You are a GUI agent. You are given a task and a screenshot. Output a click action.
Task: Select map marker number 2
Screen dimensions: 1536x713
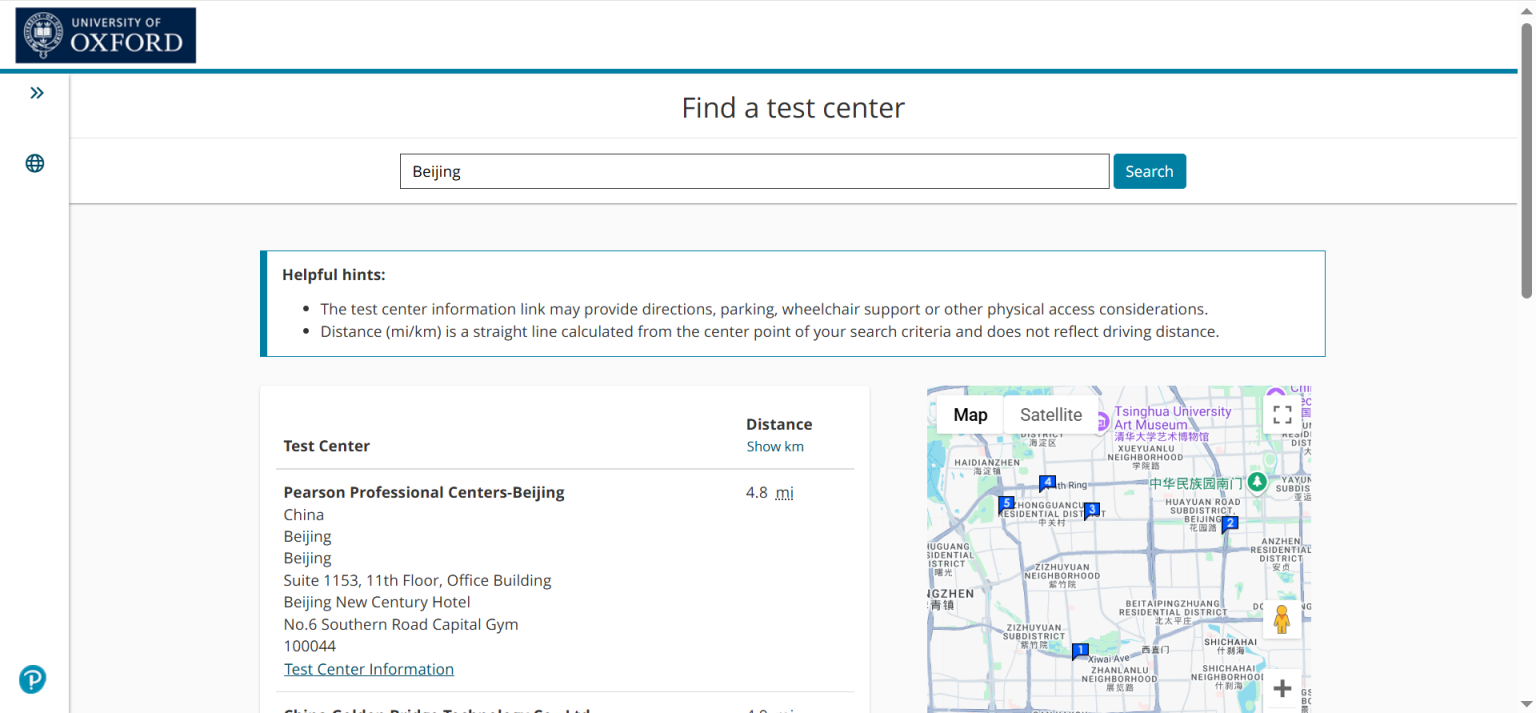(x=1230, y=523)
